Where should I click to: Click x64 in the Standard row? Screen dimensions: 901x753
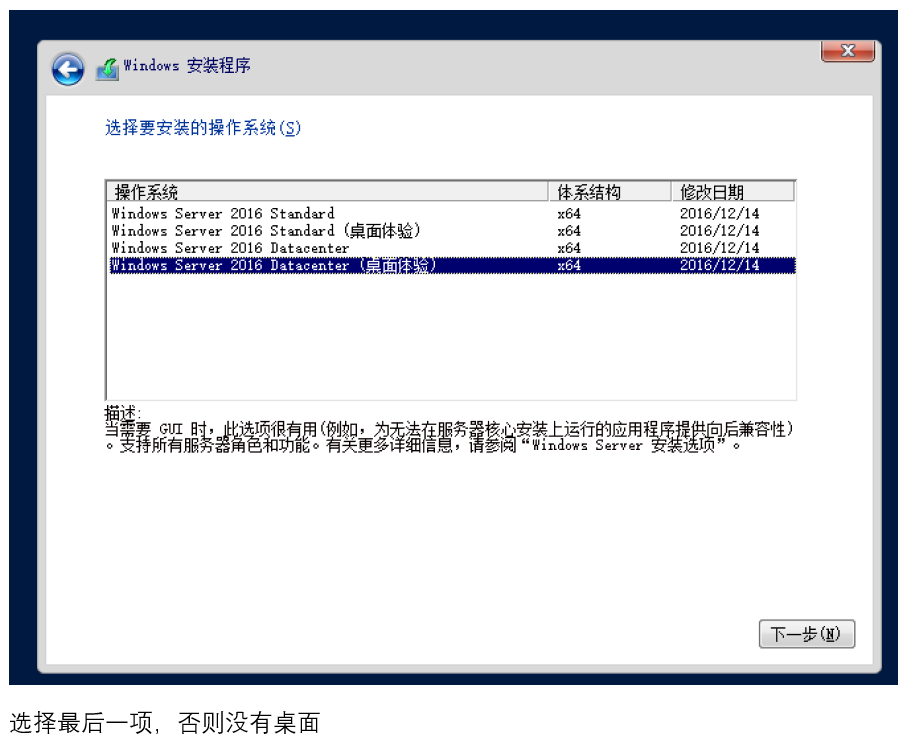pos(569,214)
